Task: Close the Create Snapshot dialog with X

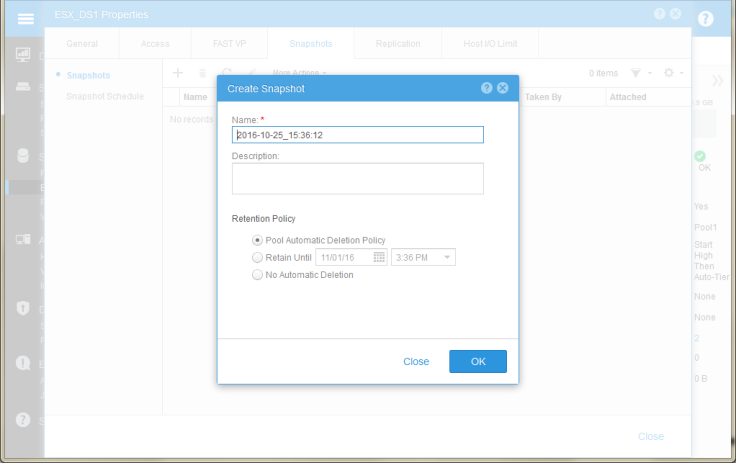Action: click(x=502, y=88)
